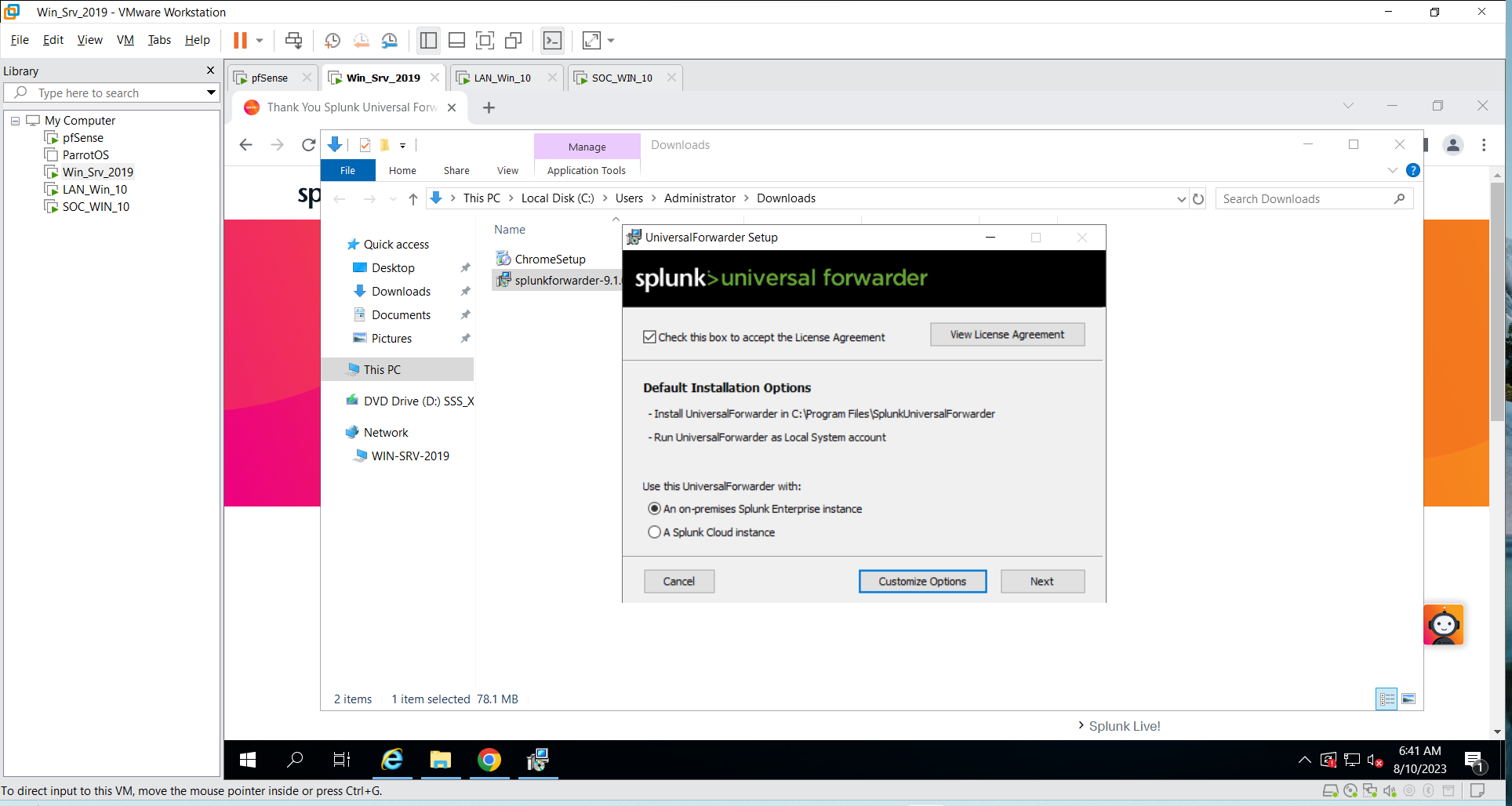Image resolution: width=1512 pixels, height=806 pixels.
Task: Click View License Agreement button
Action: tap(1008, 335)
